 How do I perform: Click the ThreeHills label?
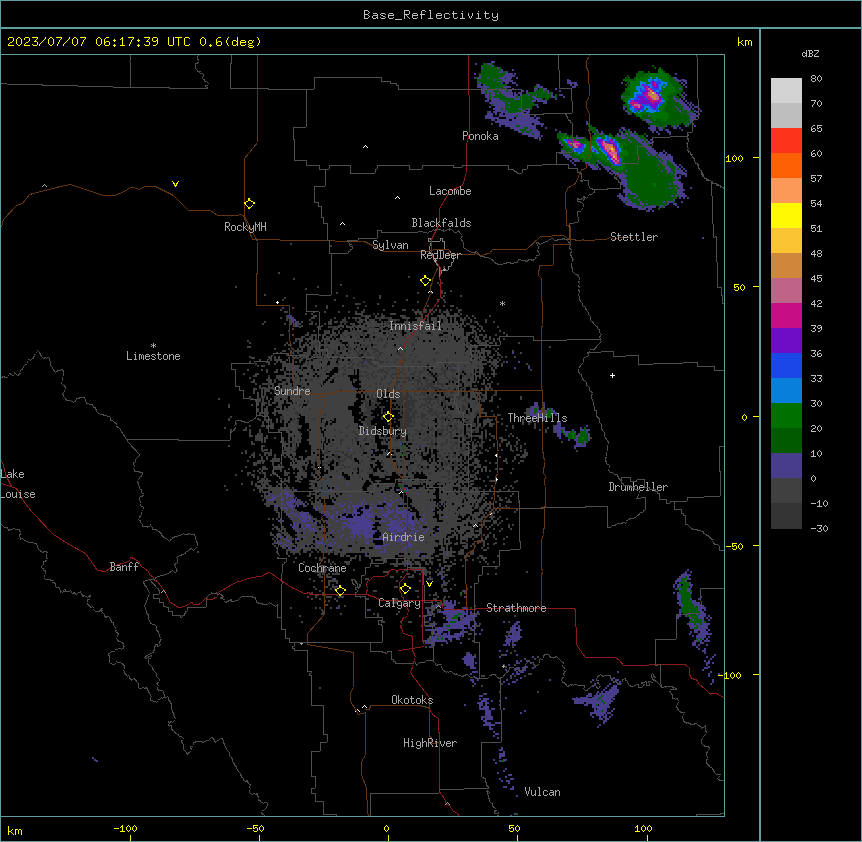click(537, 418)
